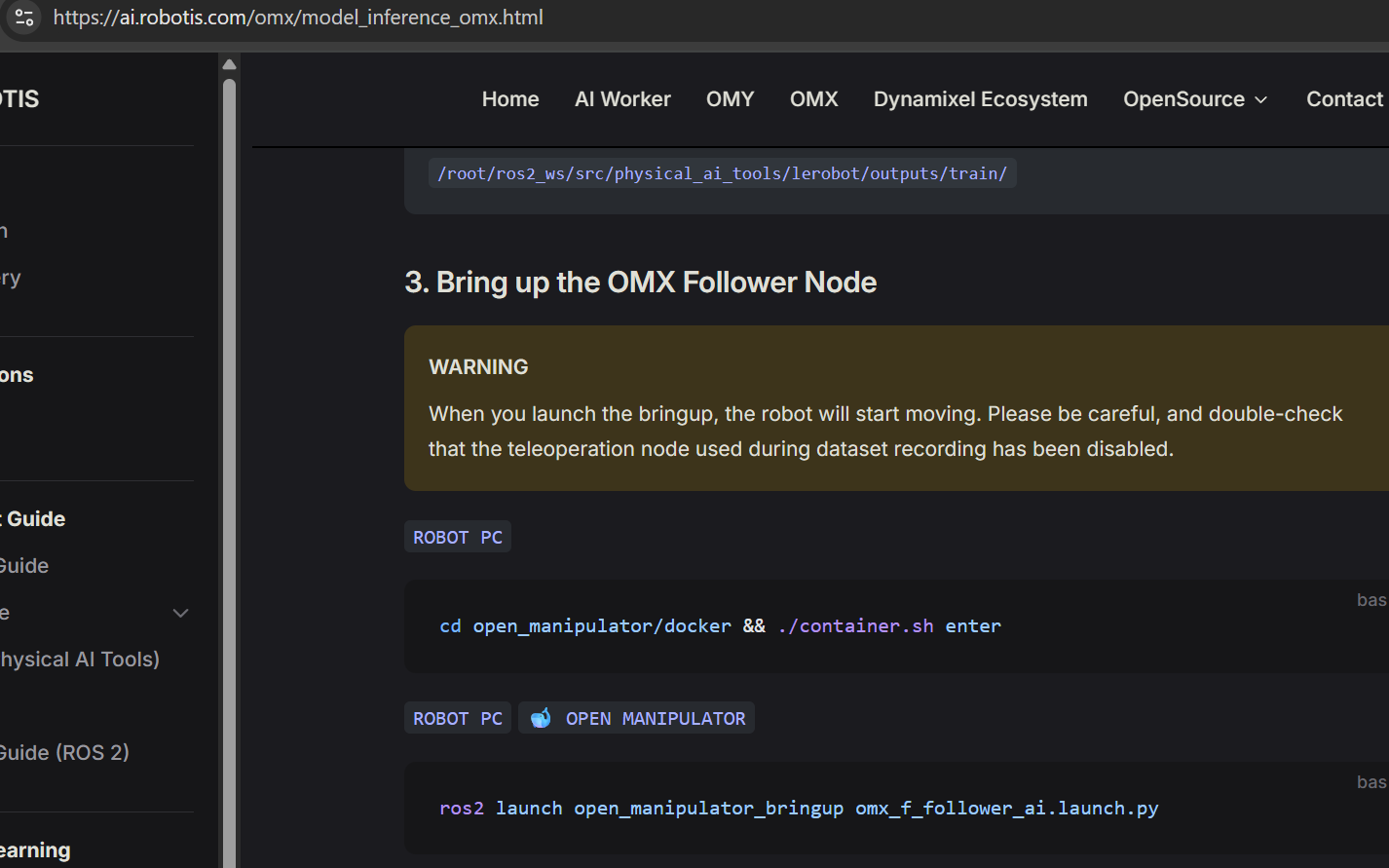Click the Bring up the OMX Follower Node heading
The width and height of the screenshot is (1389, 868).
[x=640, y=283]
